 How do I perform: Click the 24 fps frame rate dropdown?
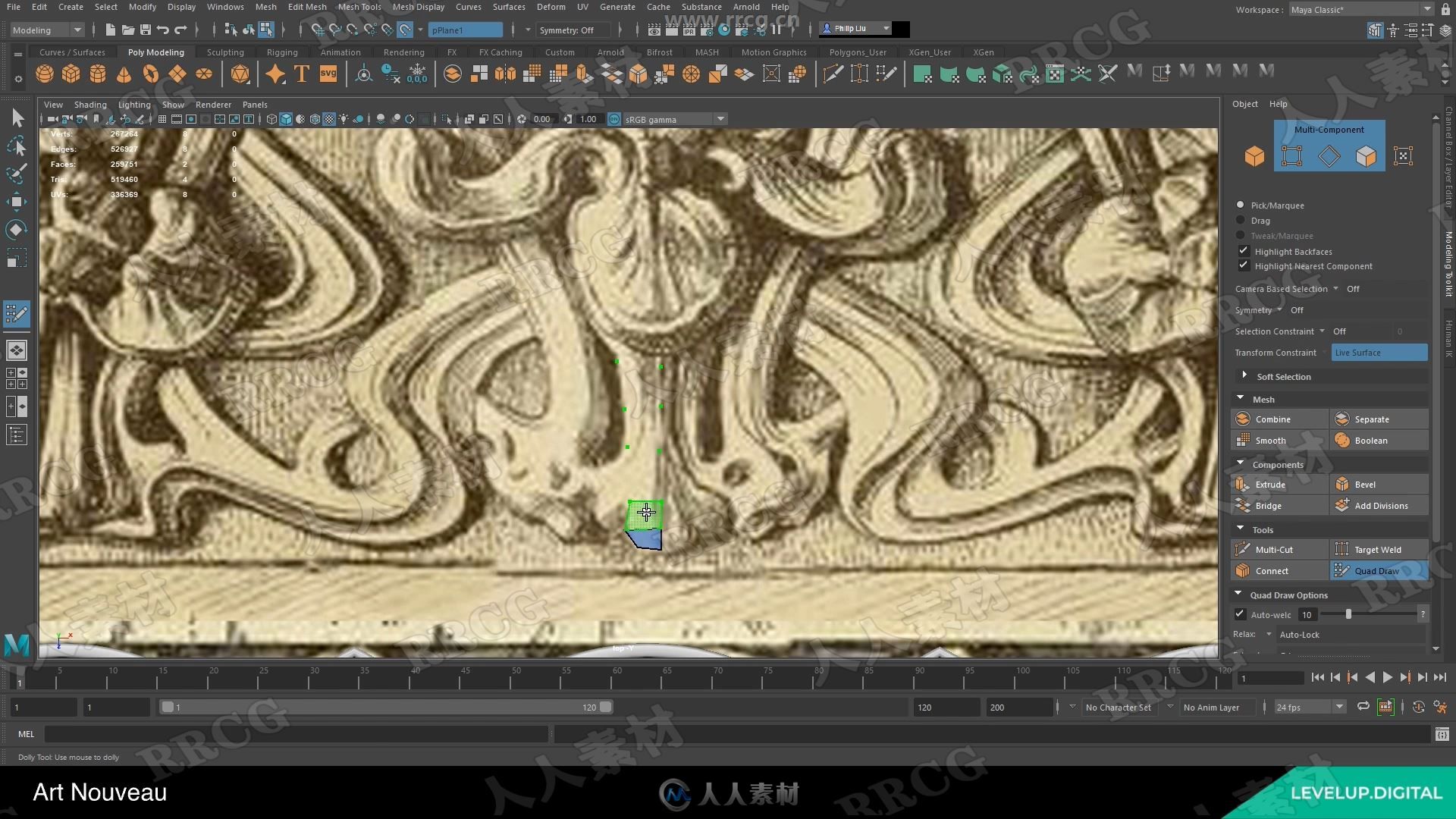1309,707
